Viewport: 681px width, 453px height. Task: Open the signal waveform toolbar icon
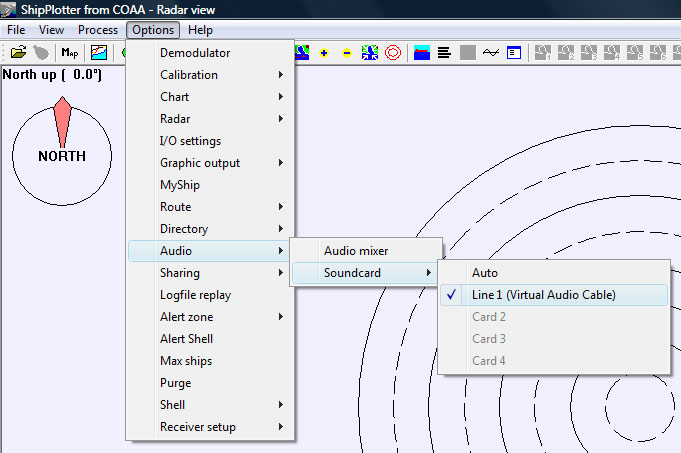491,53
